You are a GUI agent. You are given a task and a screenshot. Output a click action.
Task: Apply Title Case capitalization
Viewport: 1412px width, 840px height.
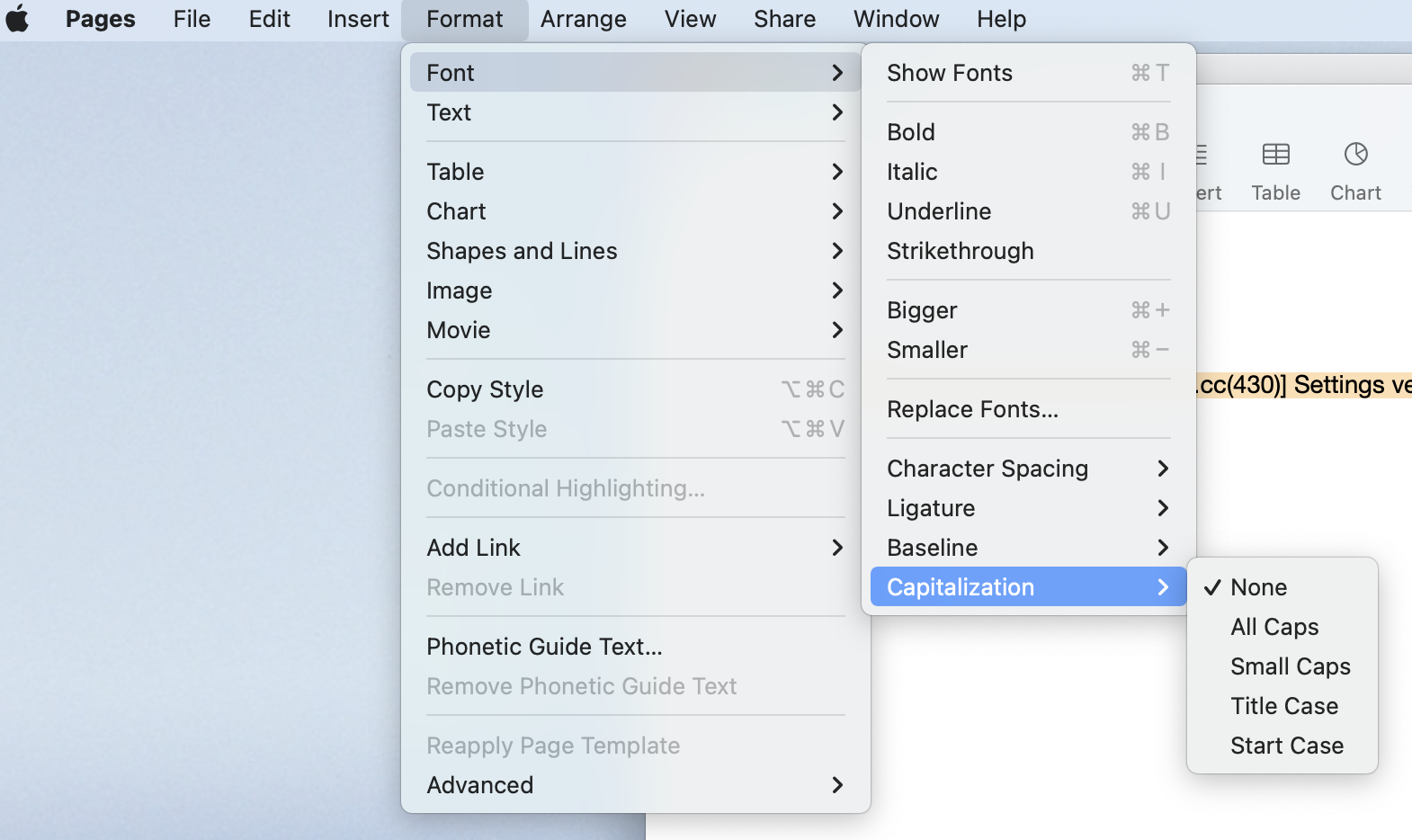coord(1283,706)
